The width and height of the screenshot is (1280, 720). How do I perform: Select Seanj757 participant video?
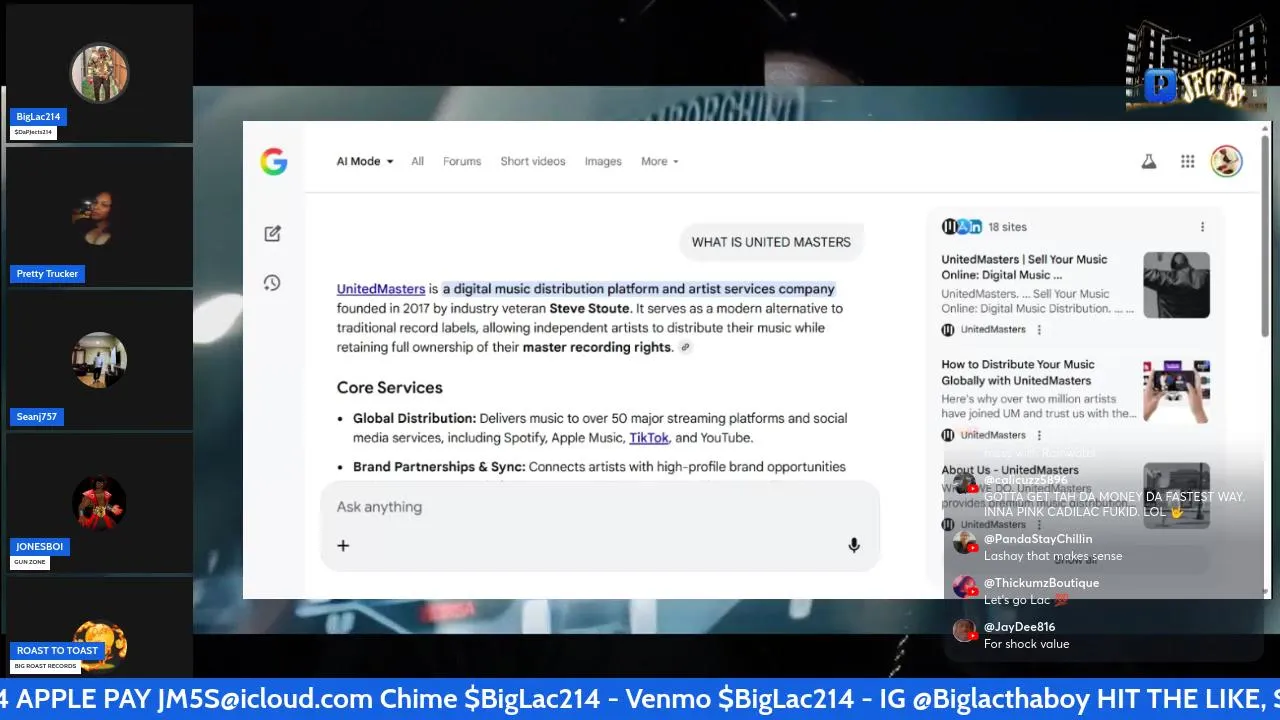[x=99, y=360]
